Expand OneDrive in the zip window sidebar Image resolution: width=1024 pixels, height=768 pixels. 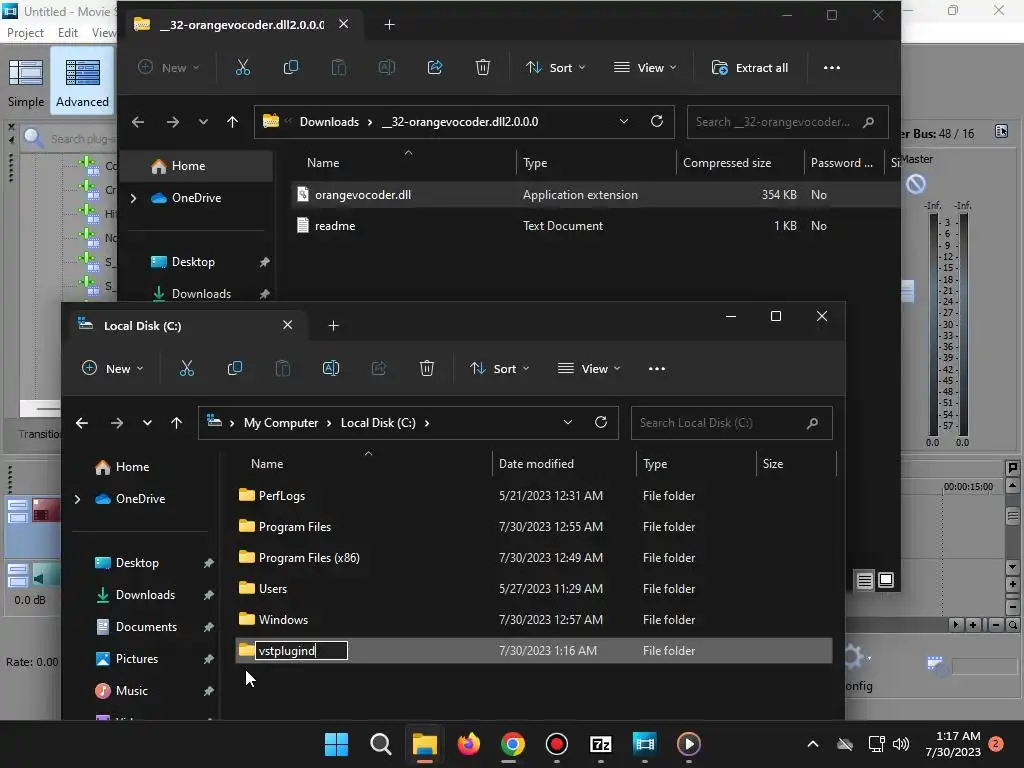point(133,198)
